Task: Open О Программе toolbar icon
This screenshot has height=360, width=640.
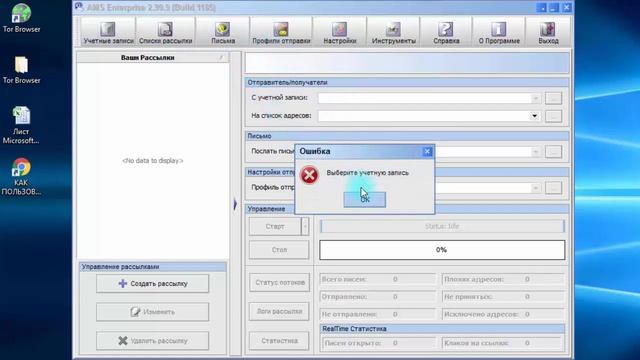Action: (x=499, y=32)
